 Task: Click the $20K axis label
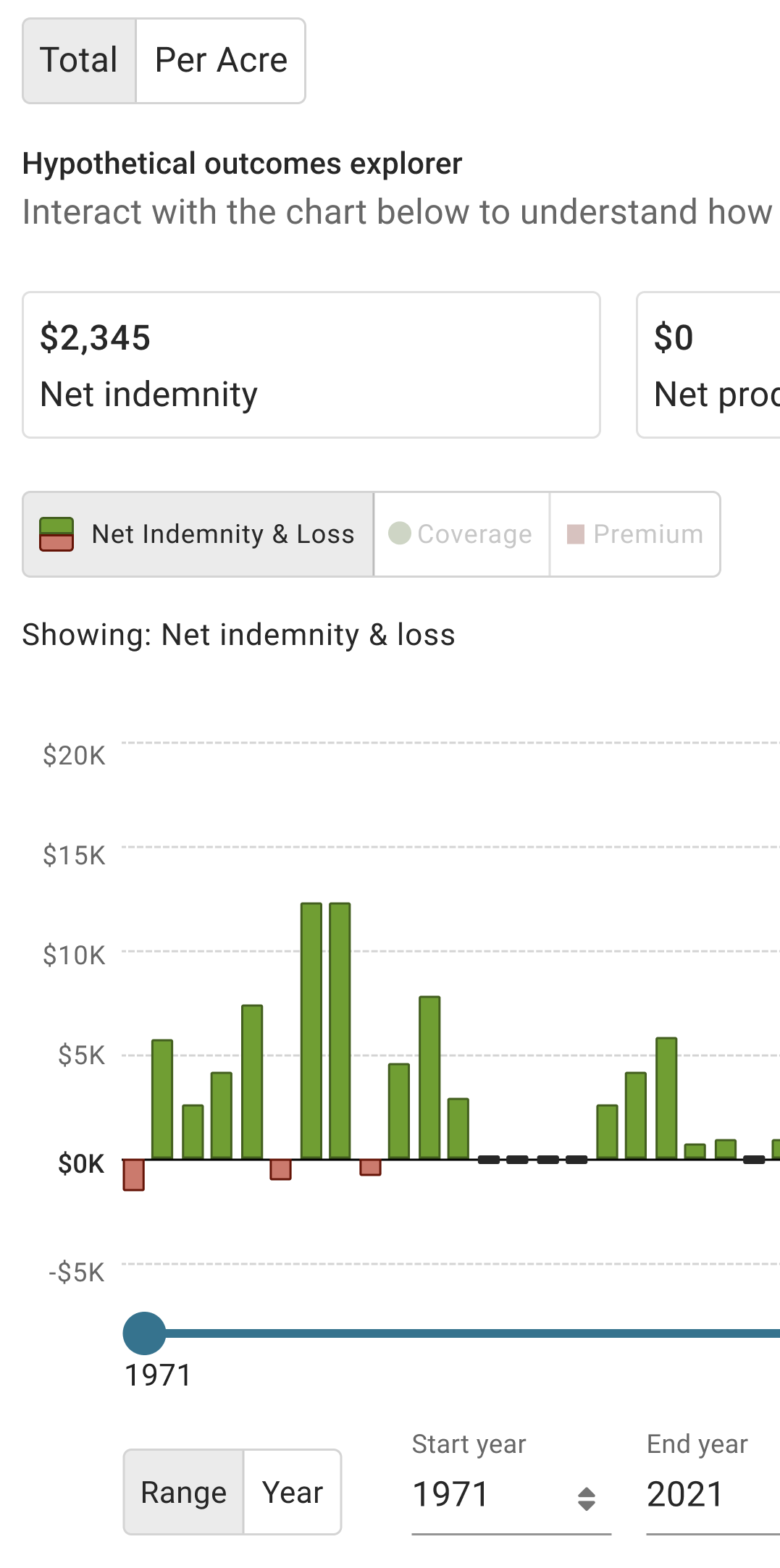click(74, 756)
